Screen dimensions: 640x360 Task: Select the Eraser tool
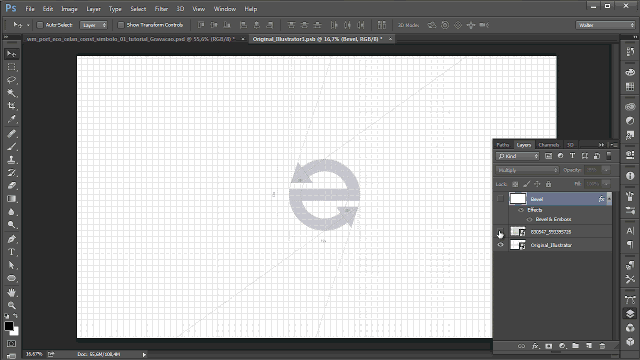click(x=11, y=186)
